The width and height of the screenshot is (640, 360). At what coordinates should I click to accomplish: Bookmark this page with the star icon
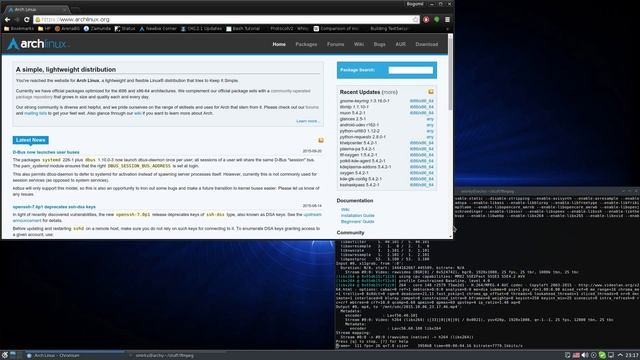pos(415,19)
